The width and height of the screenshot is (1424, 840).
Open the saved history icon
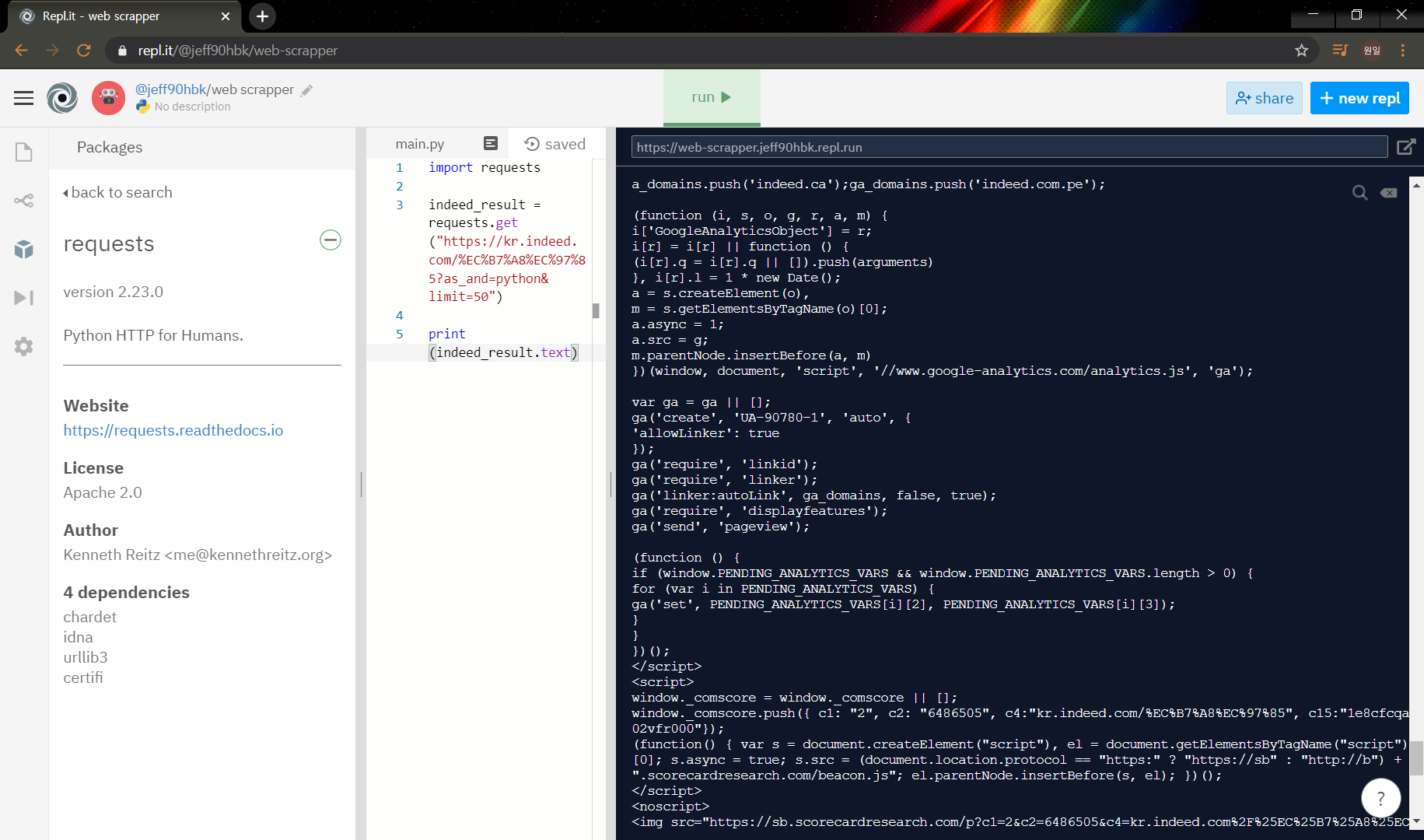click(532, 144)
